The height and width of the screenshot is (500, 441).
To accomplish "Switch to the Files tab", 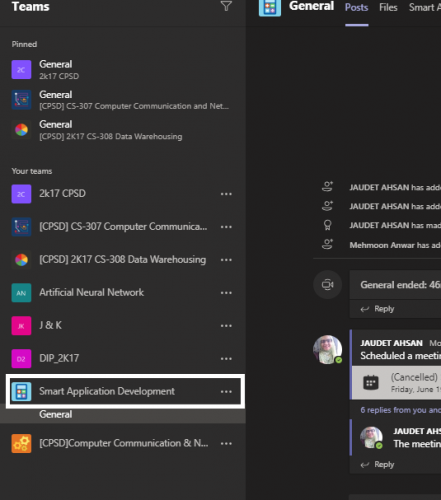I will [x=388, y=7].
